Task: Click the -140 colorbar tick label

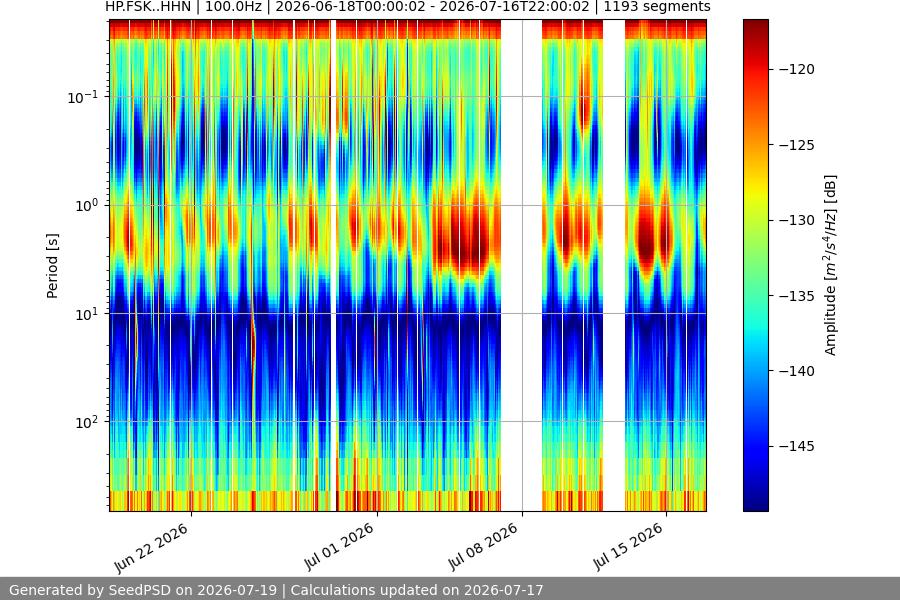Action: pyautogui.click(x=797, y=371)
